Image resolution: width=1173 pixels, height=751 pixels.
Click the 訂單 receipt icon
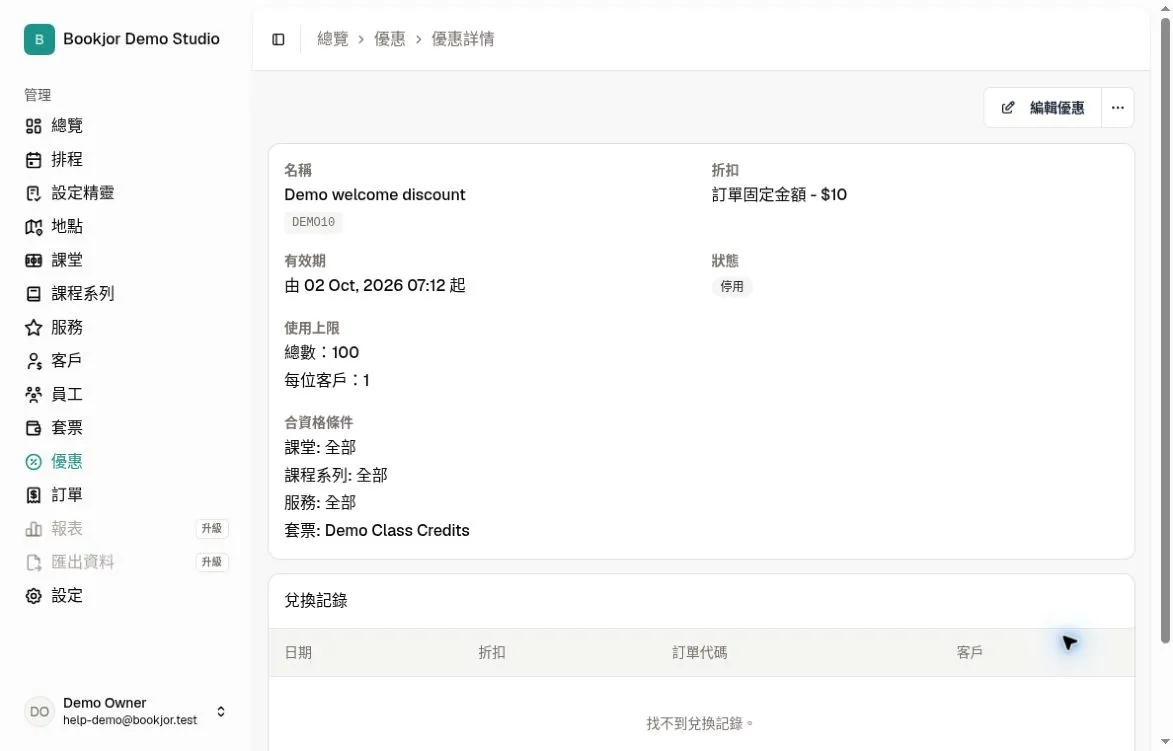click(x=33, y=495)
